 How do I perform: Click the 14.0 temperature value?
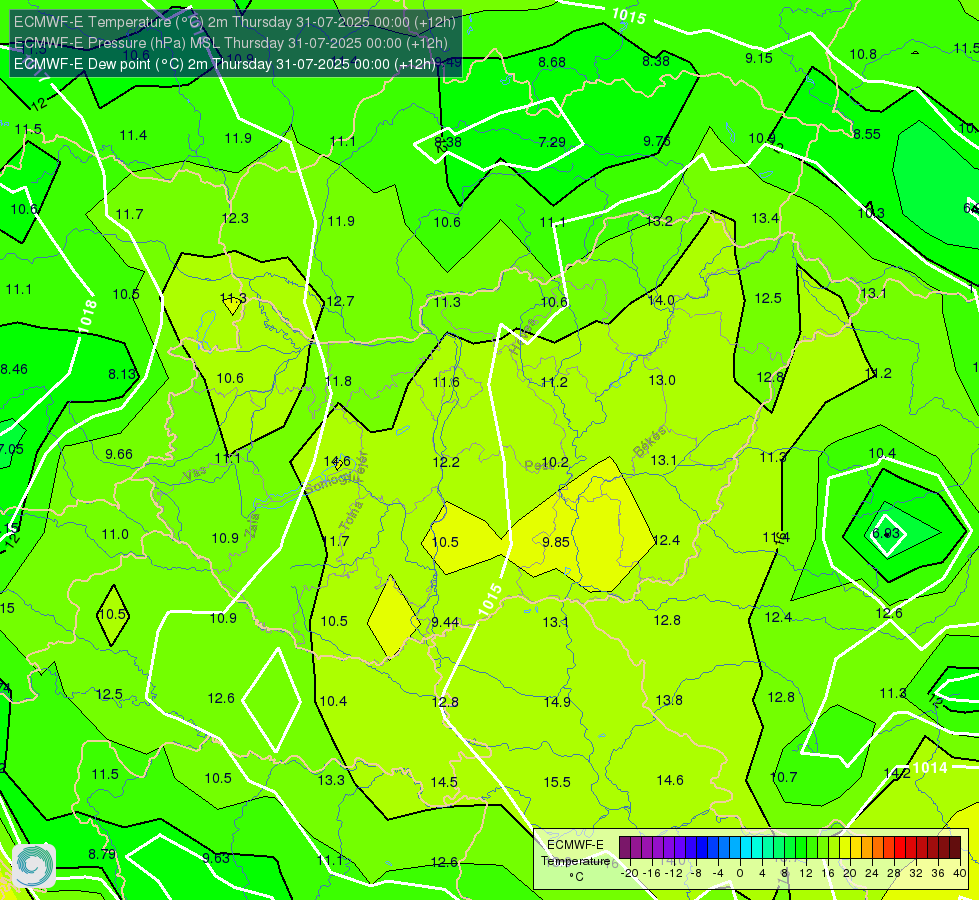pyautogui.click(x=661, y=300)
